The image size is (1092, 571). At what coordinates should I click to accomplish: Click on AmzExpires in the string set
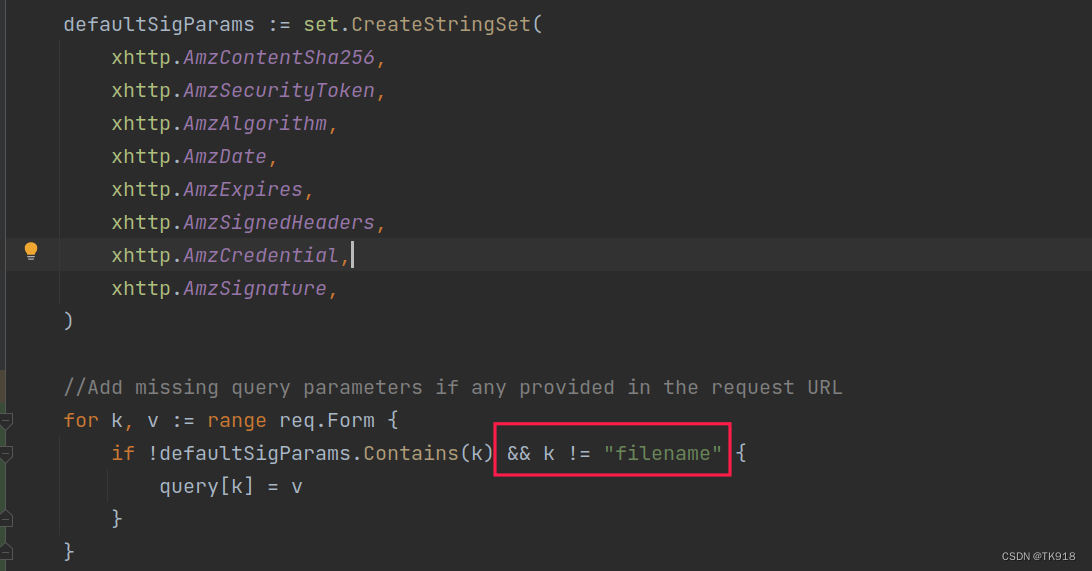coord(243,189)
